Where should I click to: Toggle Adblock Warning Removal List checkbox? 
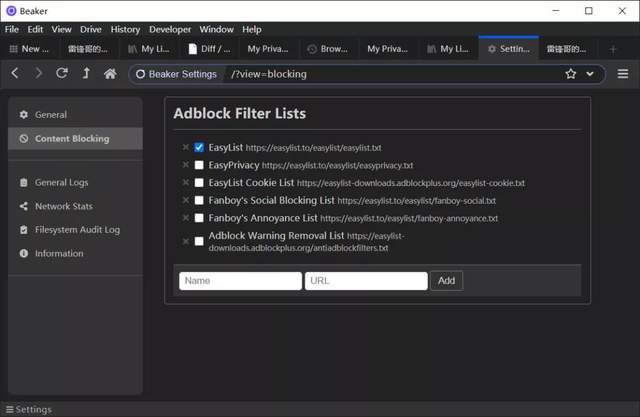pos(199,241)
